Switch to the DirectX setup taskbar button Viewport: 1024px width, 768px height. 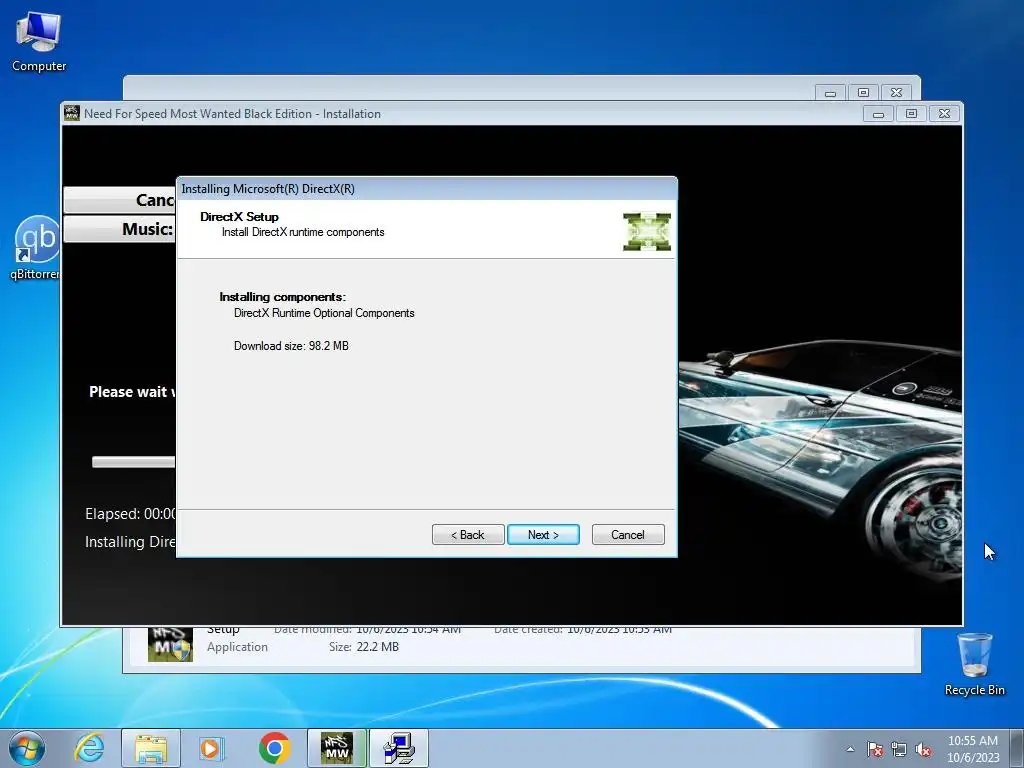399,748
